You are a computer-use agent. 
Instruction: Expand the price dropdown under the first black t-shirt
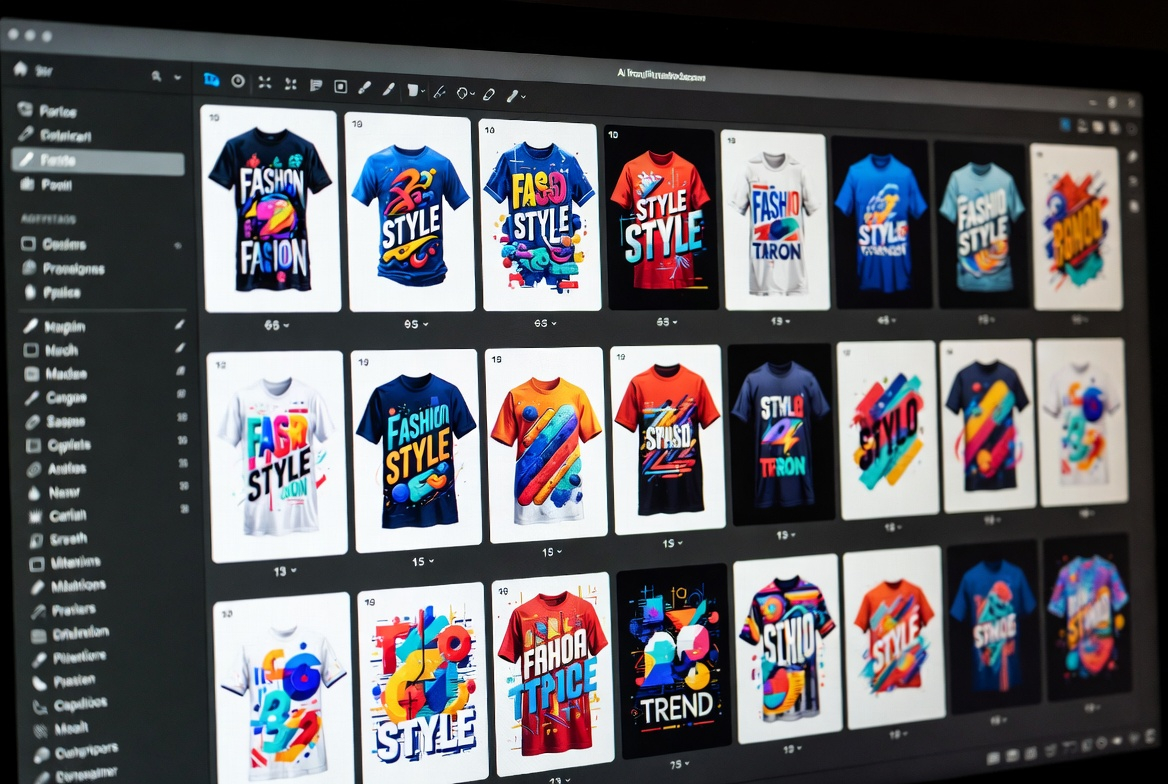[286, 323]
